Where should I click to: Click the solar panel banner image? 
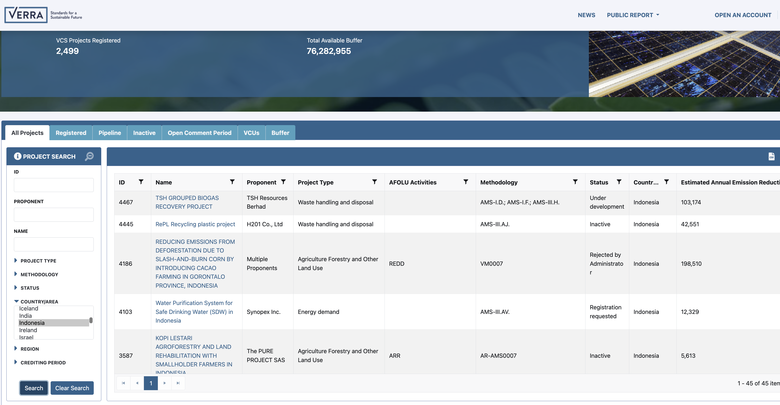click(684, 64)
